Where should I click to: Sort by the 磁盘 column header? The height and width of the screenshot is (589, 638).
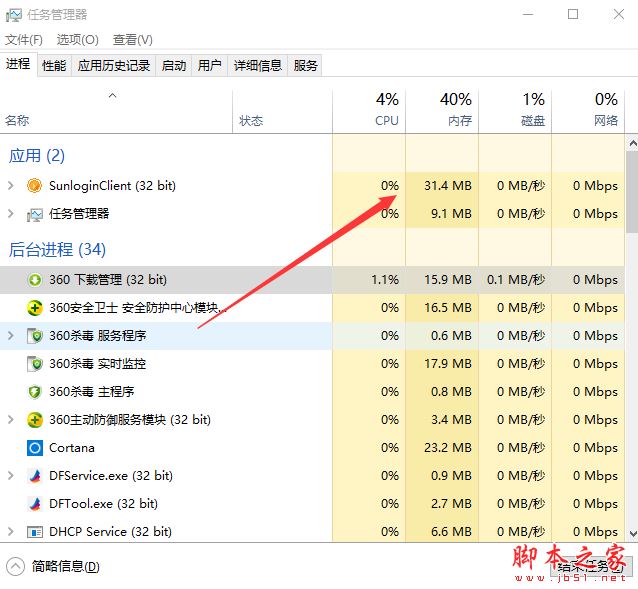click(x=515, y=111)
